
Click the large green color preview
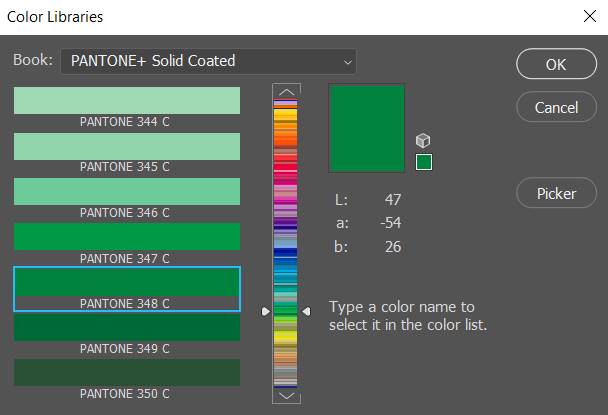coord(367,128)
